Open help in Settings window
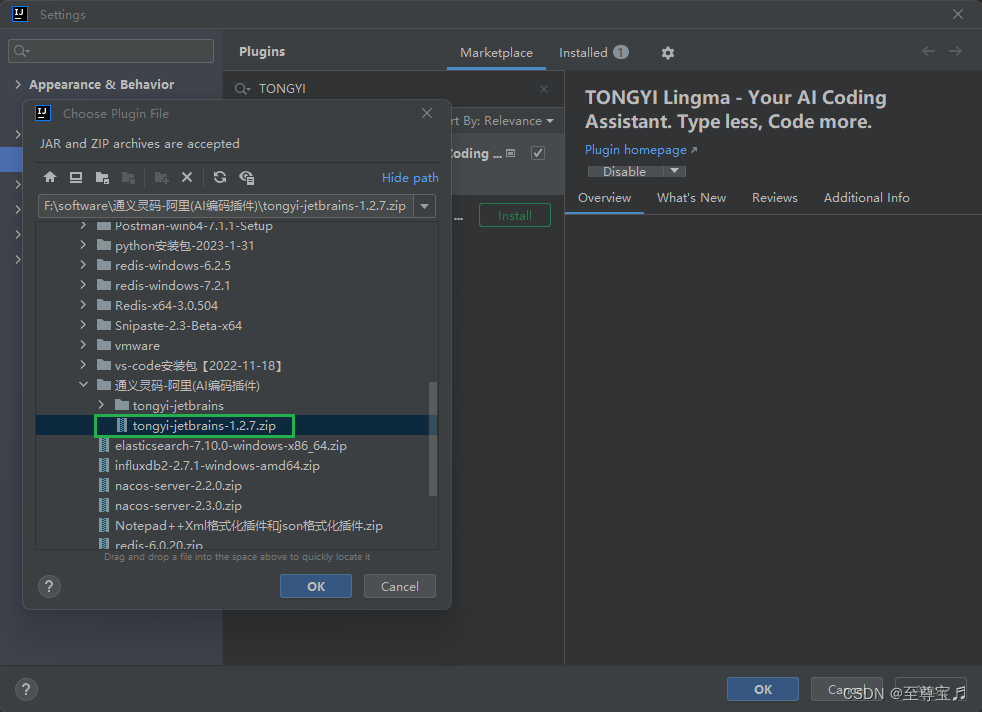The image size is (982, 712). [x=26, y=689]
